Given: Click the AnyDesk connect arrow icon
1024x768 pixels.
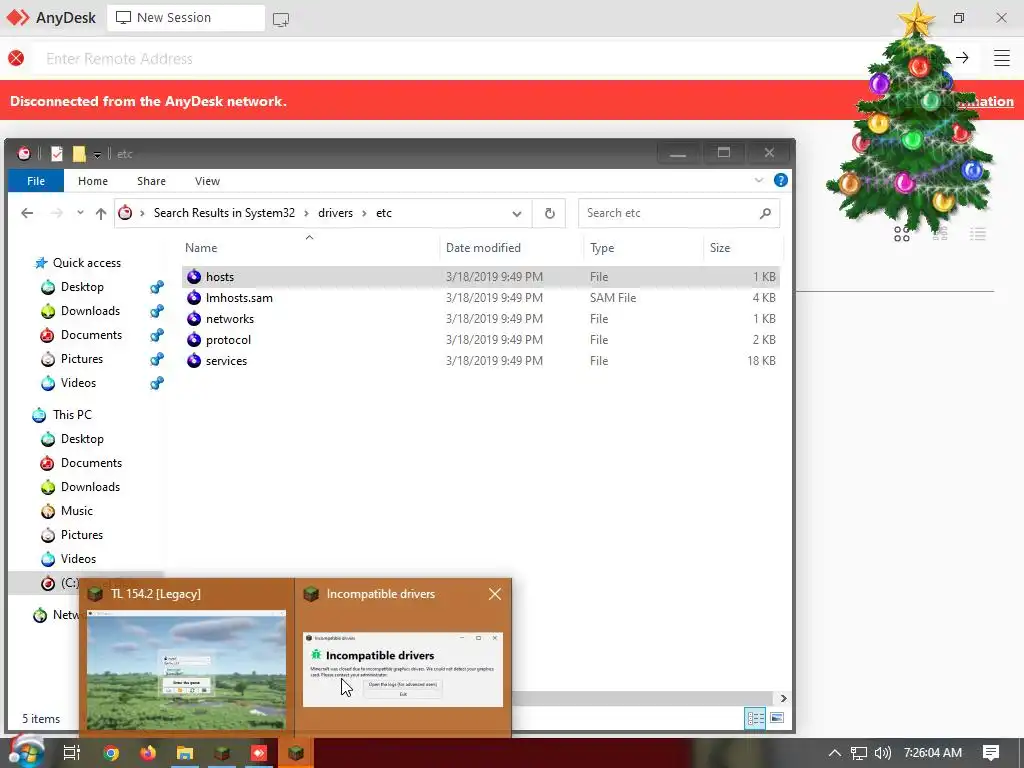Looking at the screenshot, I should [962, 58].
